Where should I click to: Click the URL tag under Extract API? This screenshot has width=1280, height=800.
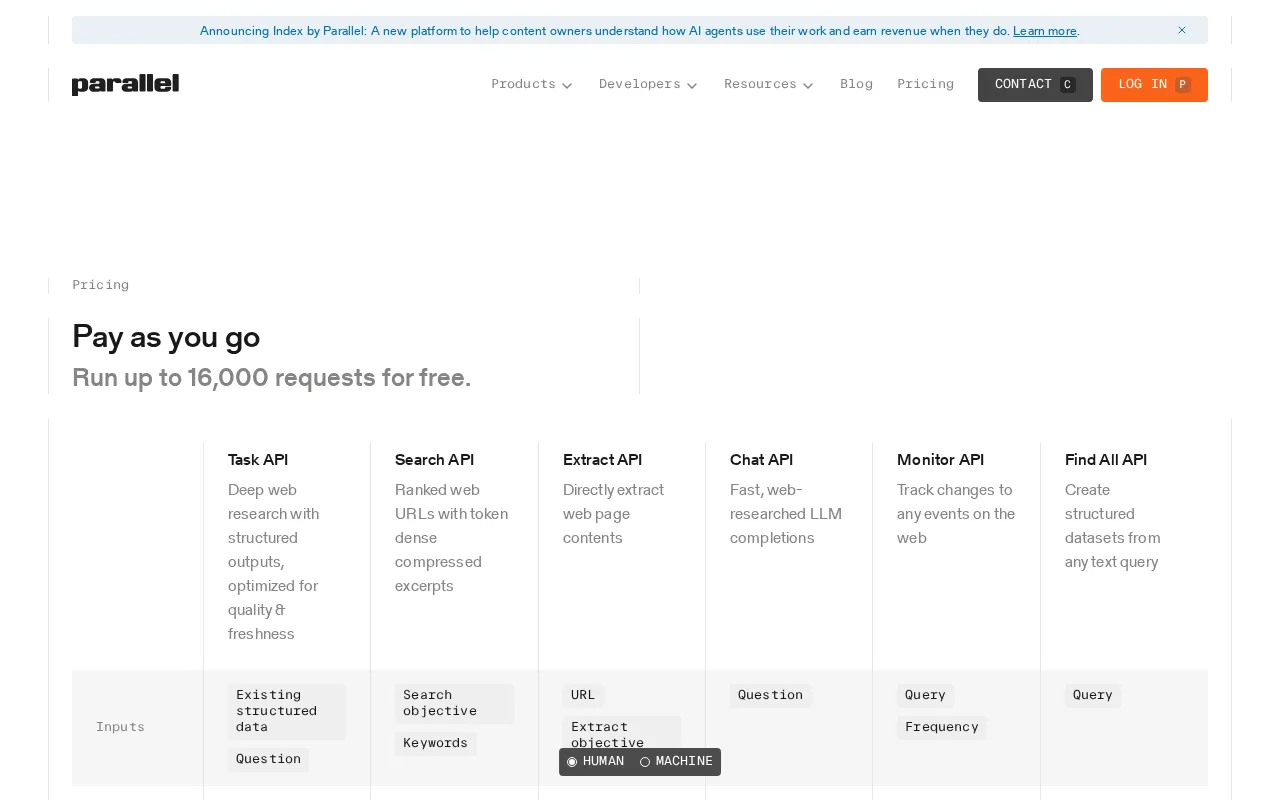(583, 695)
